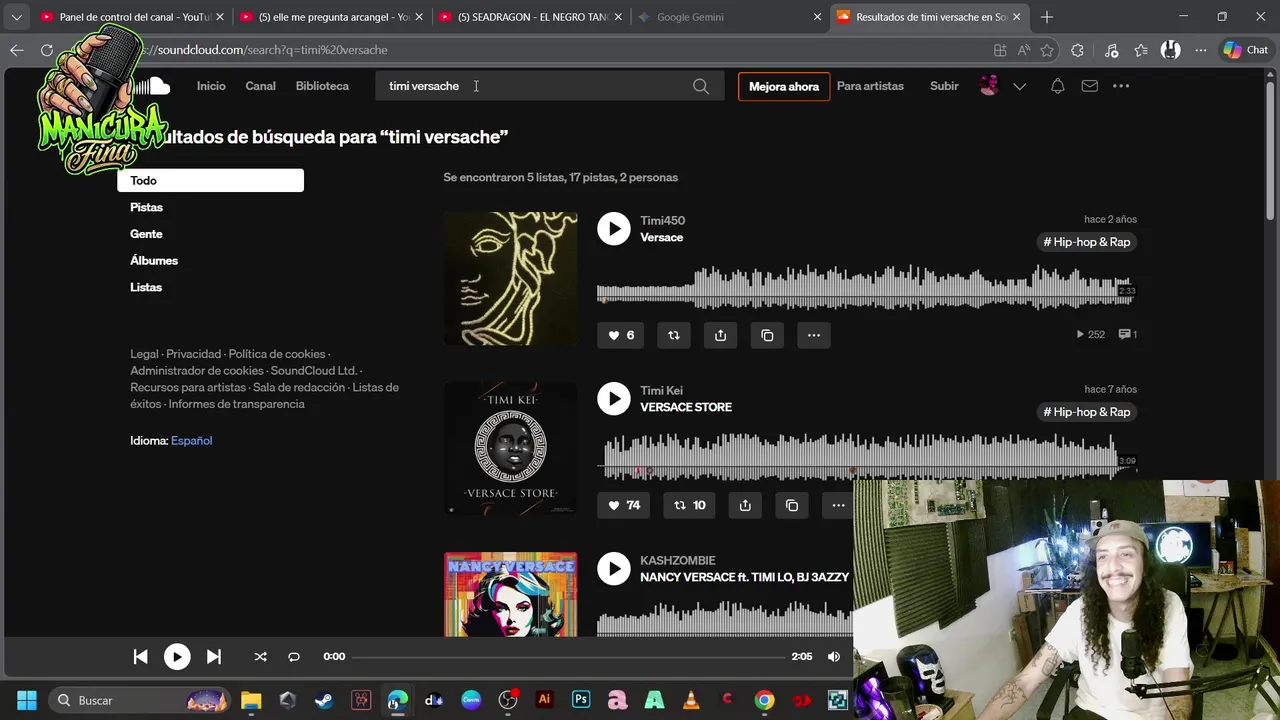Screen dimensions: 1280x720
Task: Filter results by Álbumes
Action: click(154, 260)
